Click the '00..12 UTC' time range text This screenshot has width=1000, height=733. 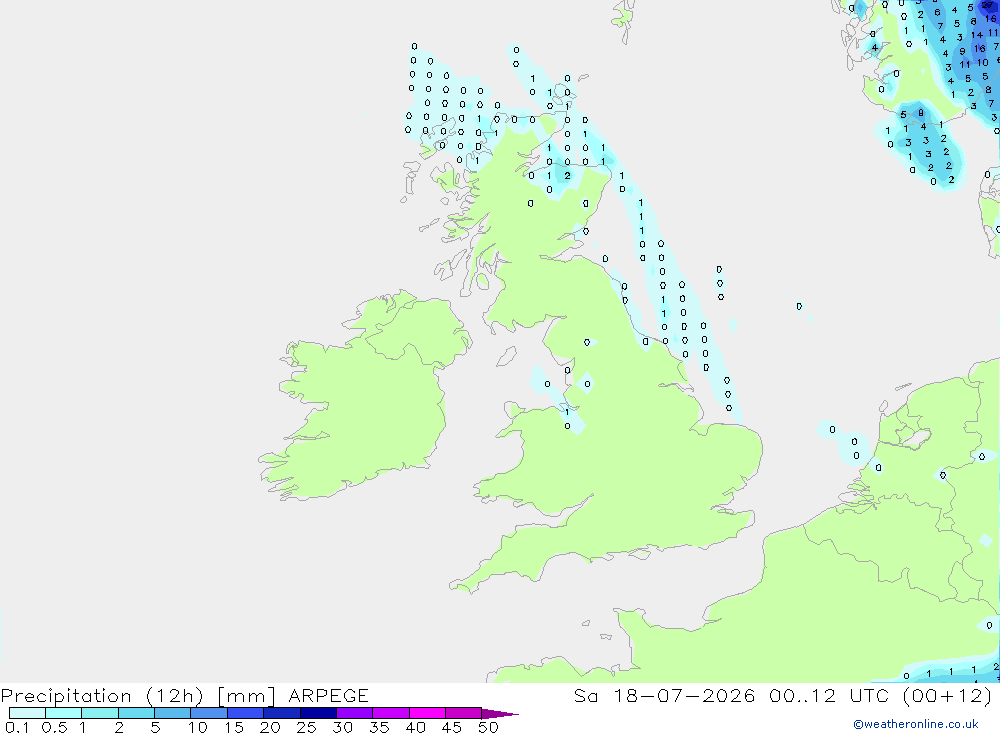829,695
